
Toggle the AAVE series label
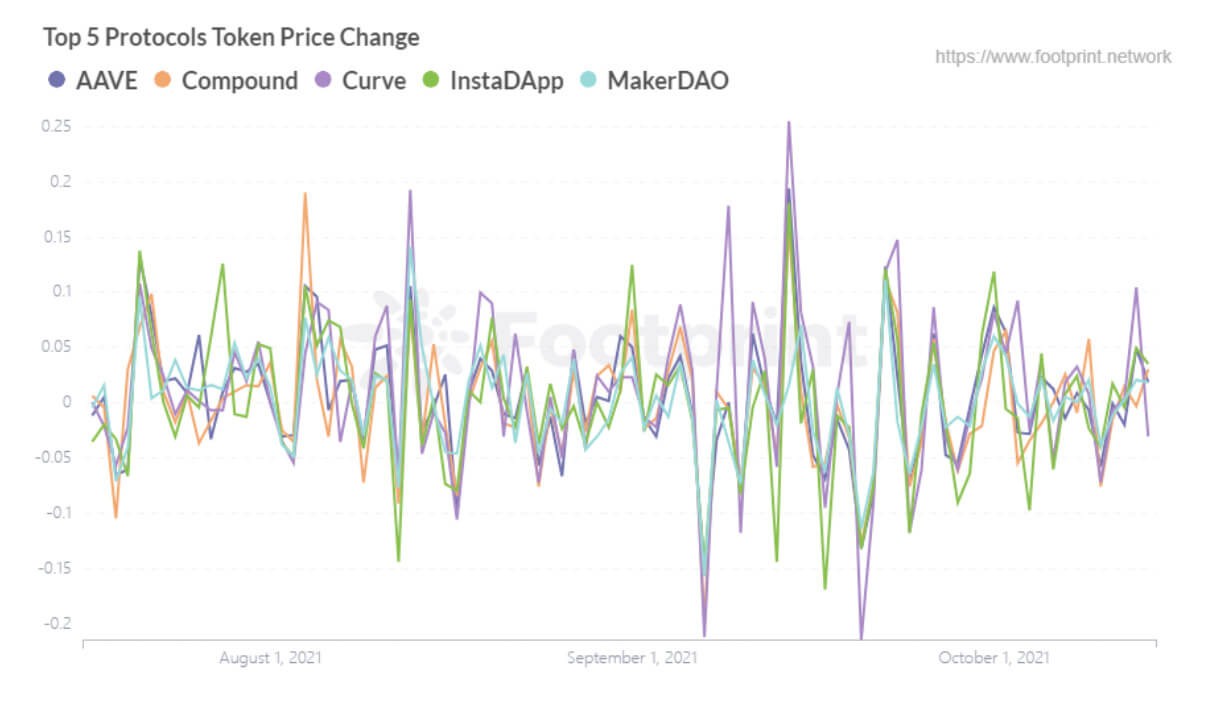(106, 81)
